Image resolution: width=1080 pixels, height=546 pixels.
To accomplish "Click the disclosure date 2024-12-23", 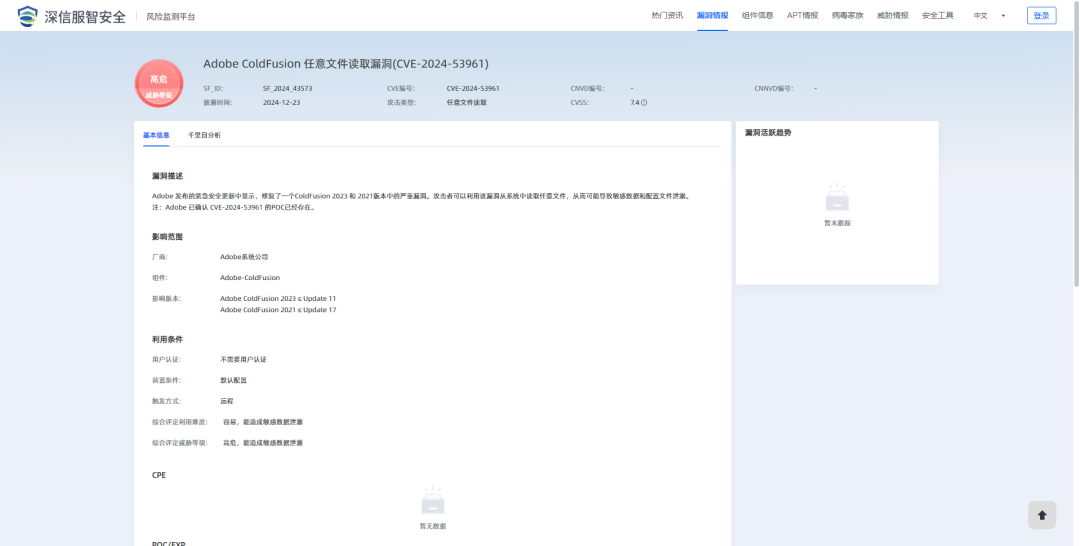I will click(282, 103).
